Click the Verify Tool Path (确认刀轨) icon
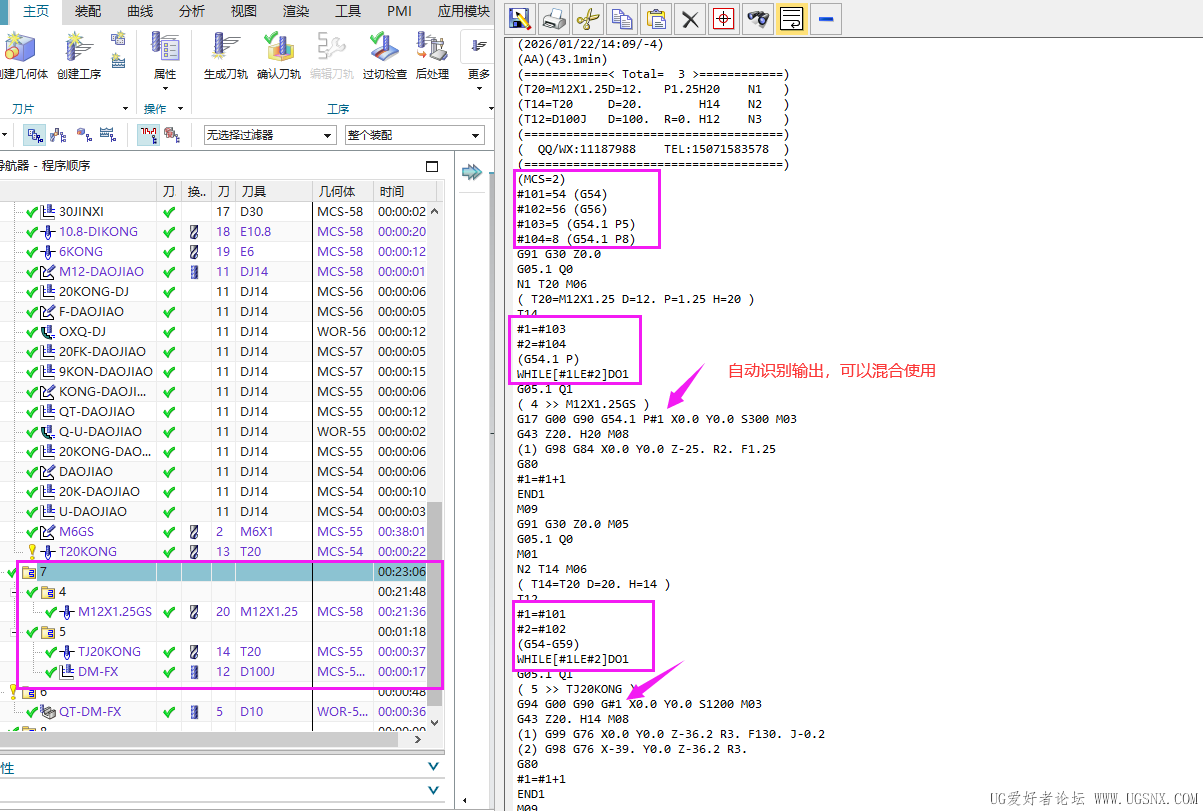This screenshot has width=1203, height=811. [x=278, y=48]
